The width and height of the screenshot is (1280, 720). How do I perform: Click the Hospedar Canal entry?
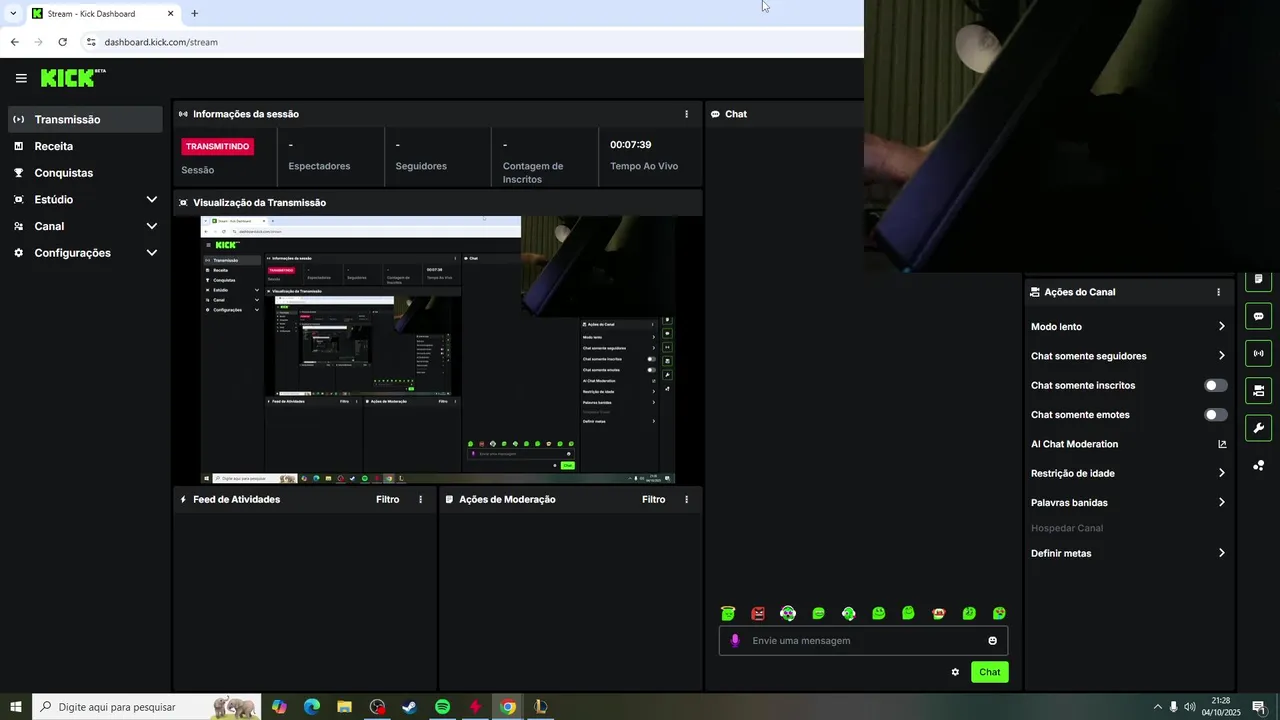pyautogui.click(x=1067, y=528)
